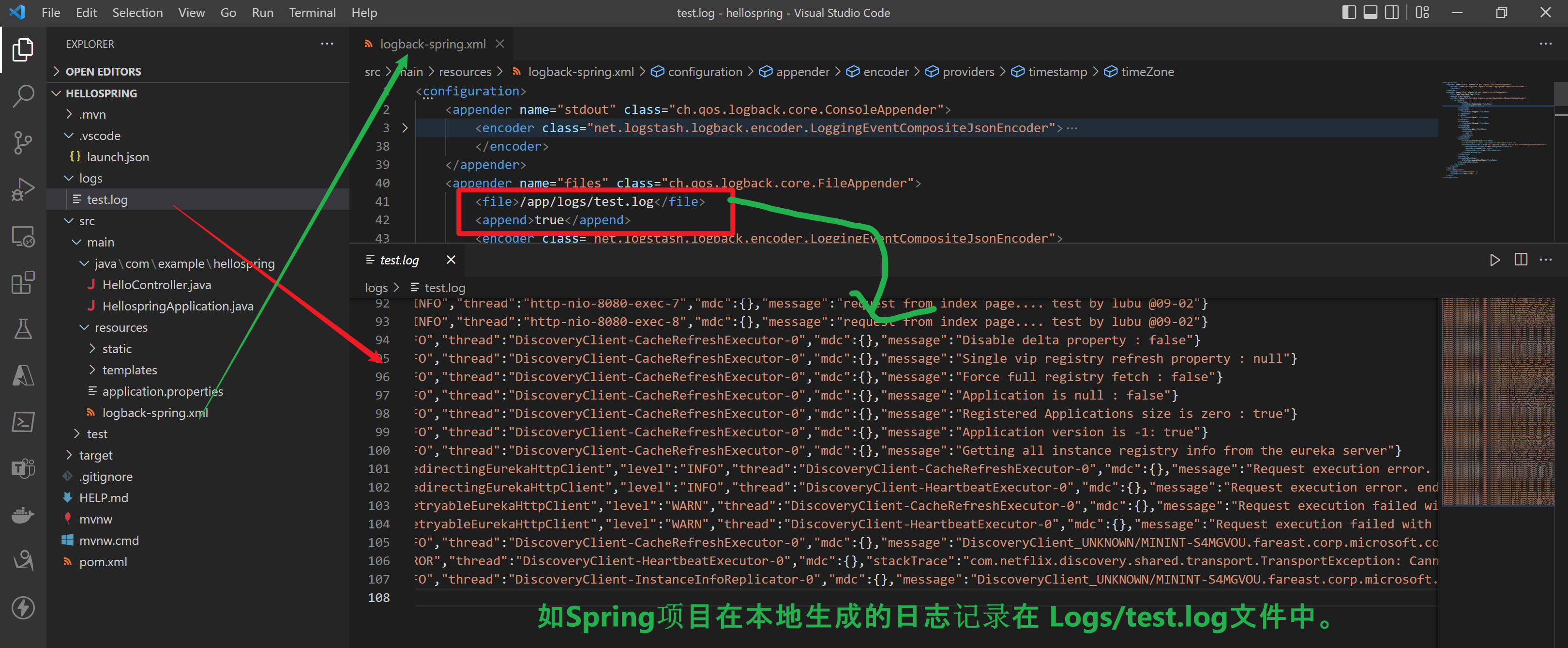Expand the target folder
The width and height of the screenshot is (1568, 648).
click(x=95, y=456)
